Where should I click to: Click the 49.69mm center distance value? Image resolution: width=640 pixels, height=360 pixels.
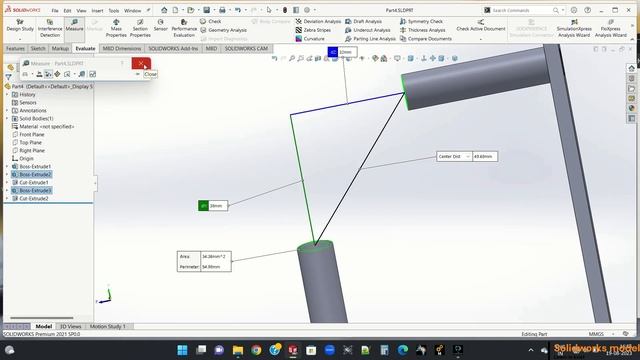click(485, 157)
